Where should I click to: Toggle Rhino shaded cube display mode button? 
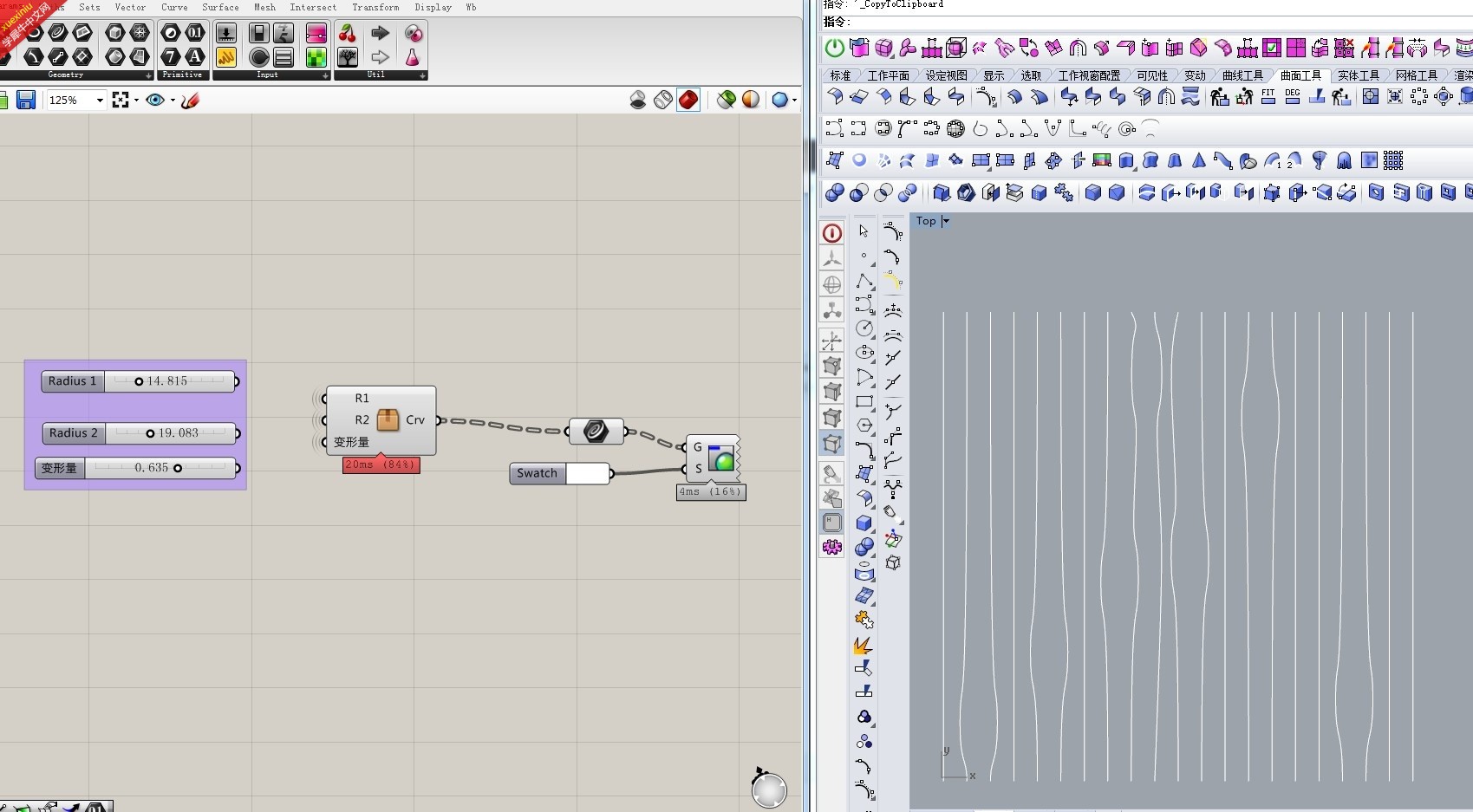(832, 444)
